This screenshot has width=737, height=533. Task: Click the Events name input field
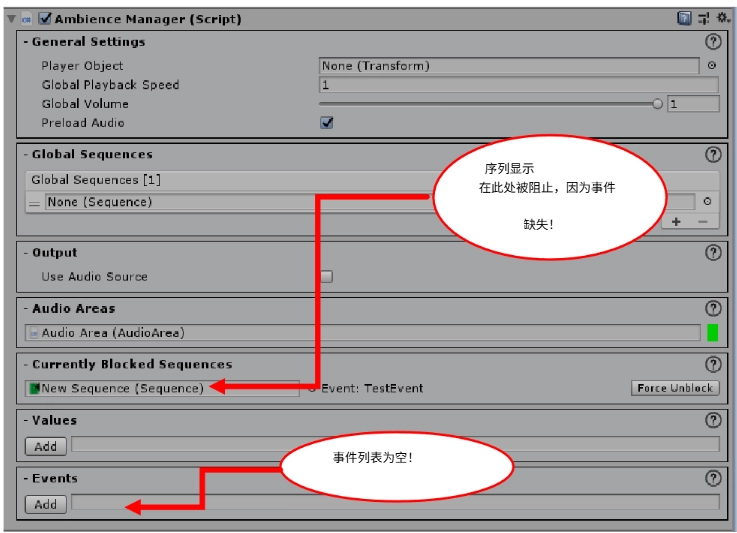[395, 502]
